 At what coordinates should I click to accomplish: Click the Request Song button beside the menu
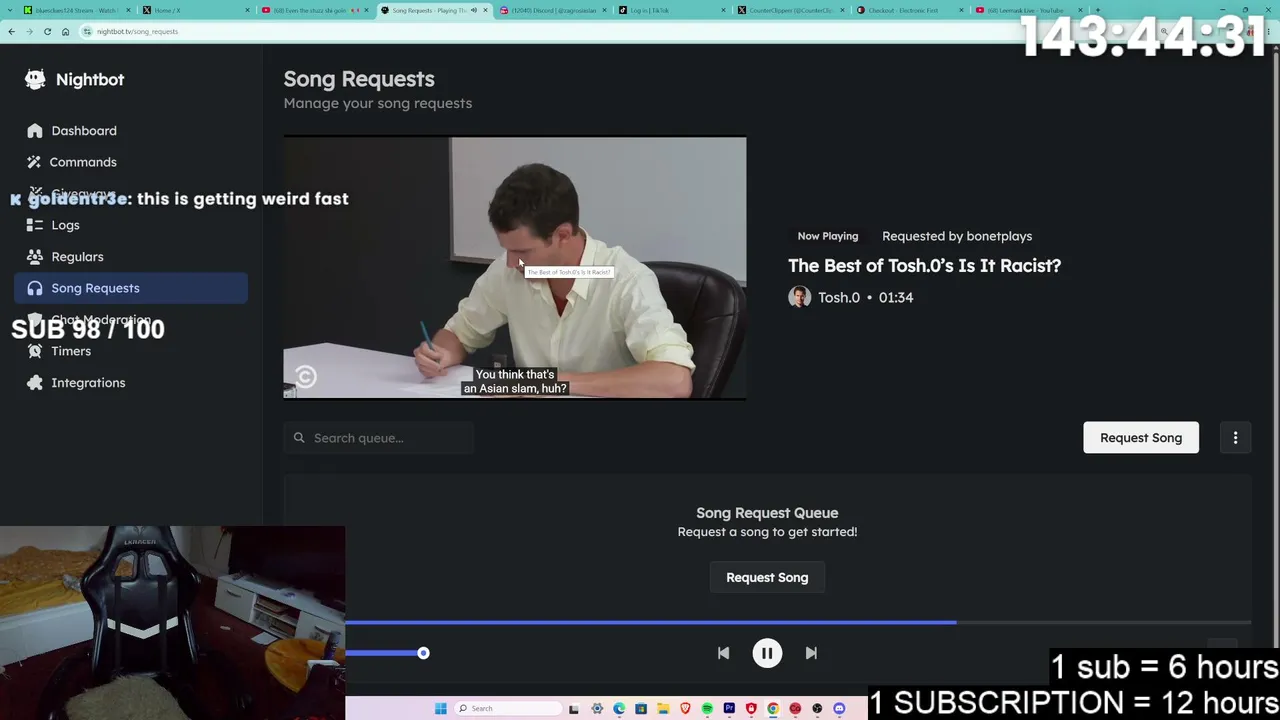[1141, 438]
